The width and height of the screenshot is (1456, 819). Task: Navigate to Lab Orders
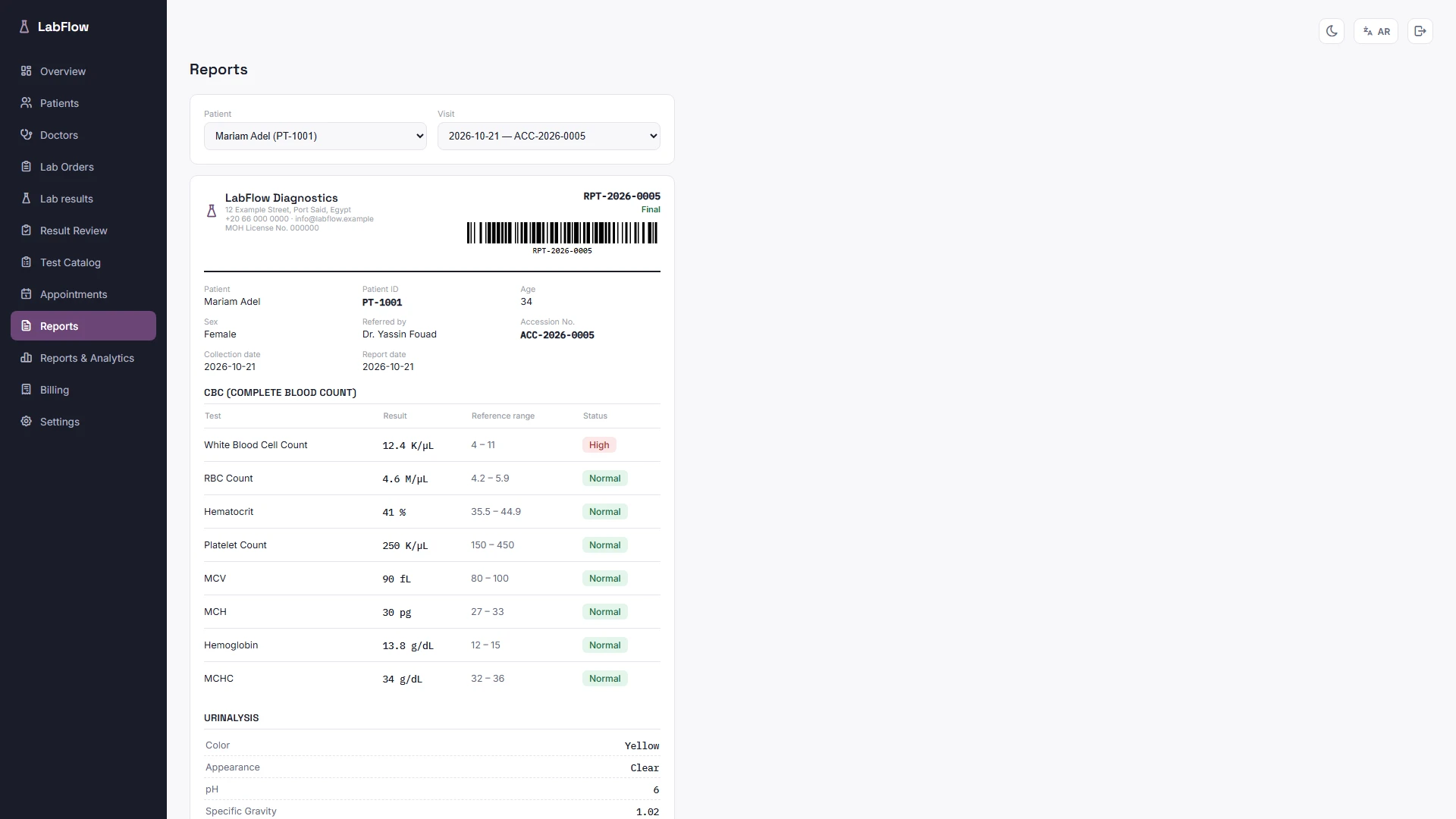click(x=83, y=166)
